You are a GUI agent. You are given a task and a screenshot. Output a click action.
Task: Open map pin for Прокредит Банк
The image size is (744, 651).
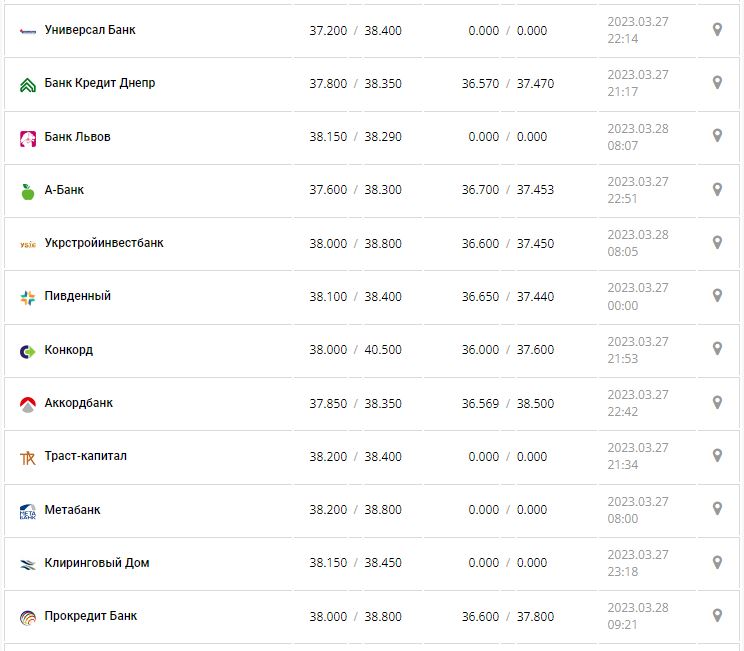click(x=717, y=616)
